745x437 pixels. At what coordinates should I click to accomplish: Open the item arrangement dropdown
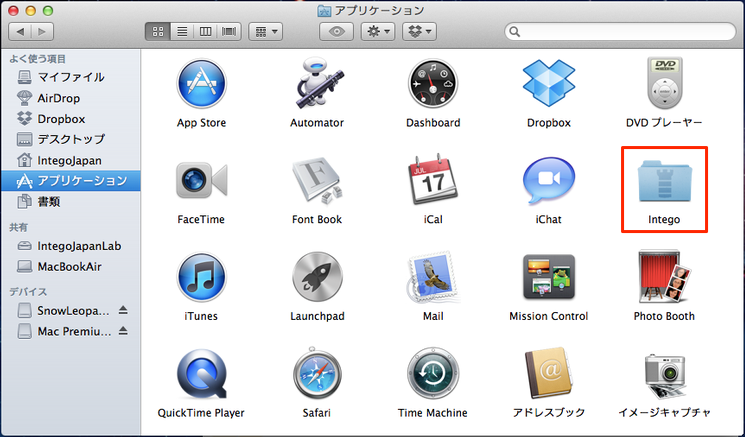click(x=266, y=32)
